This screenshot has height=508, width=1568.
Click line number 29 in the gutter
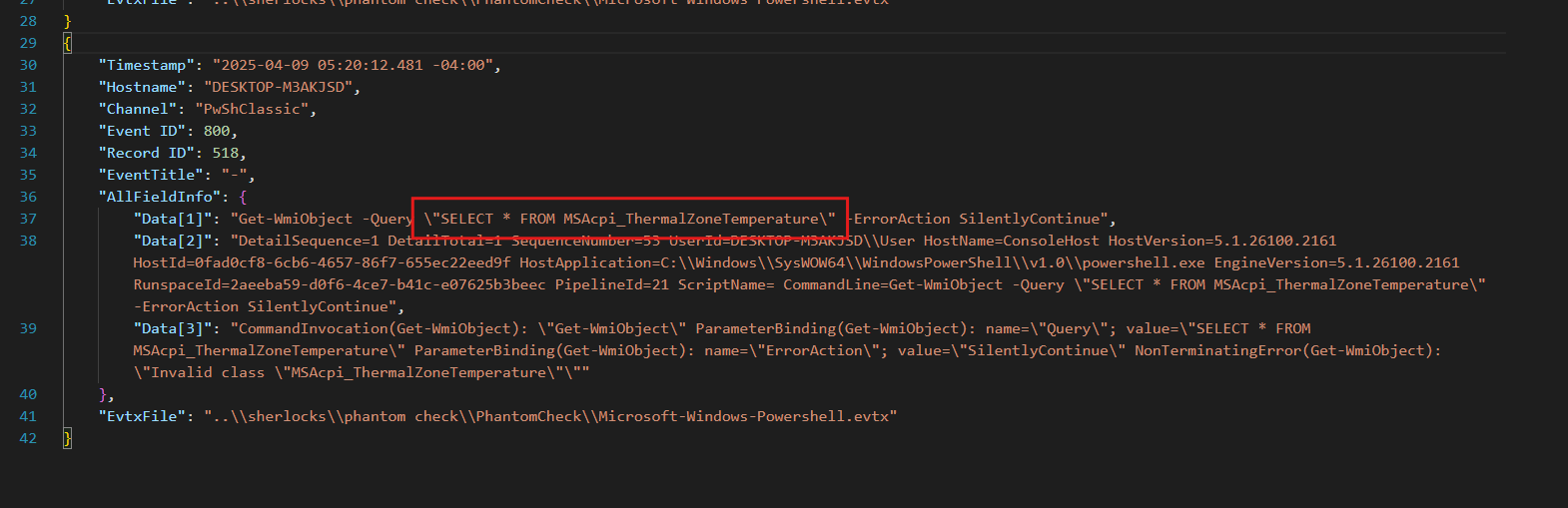coord(28,43)
